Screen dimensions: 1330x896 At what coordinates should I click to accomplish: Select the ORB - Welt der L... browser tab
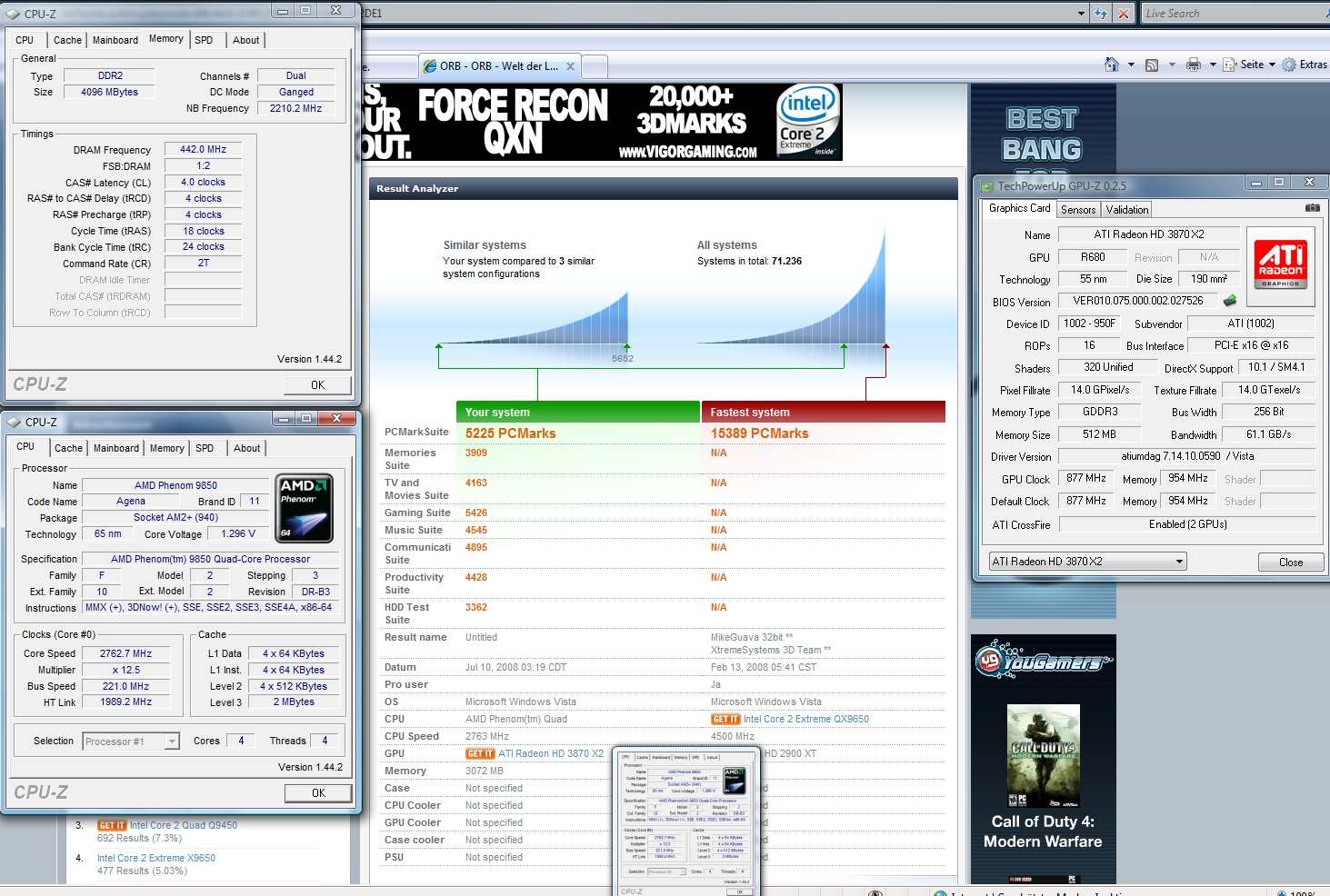pos(499,66)
